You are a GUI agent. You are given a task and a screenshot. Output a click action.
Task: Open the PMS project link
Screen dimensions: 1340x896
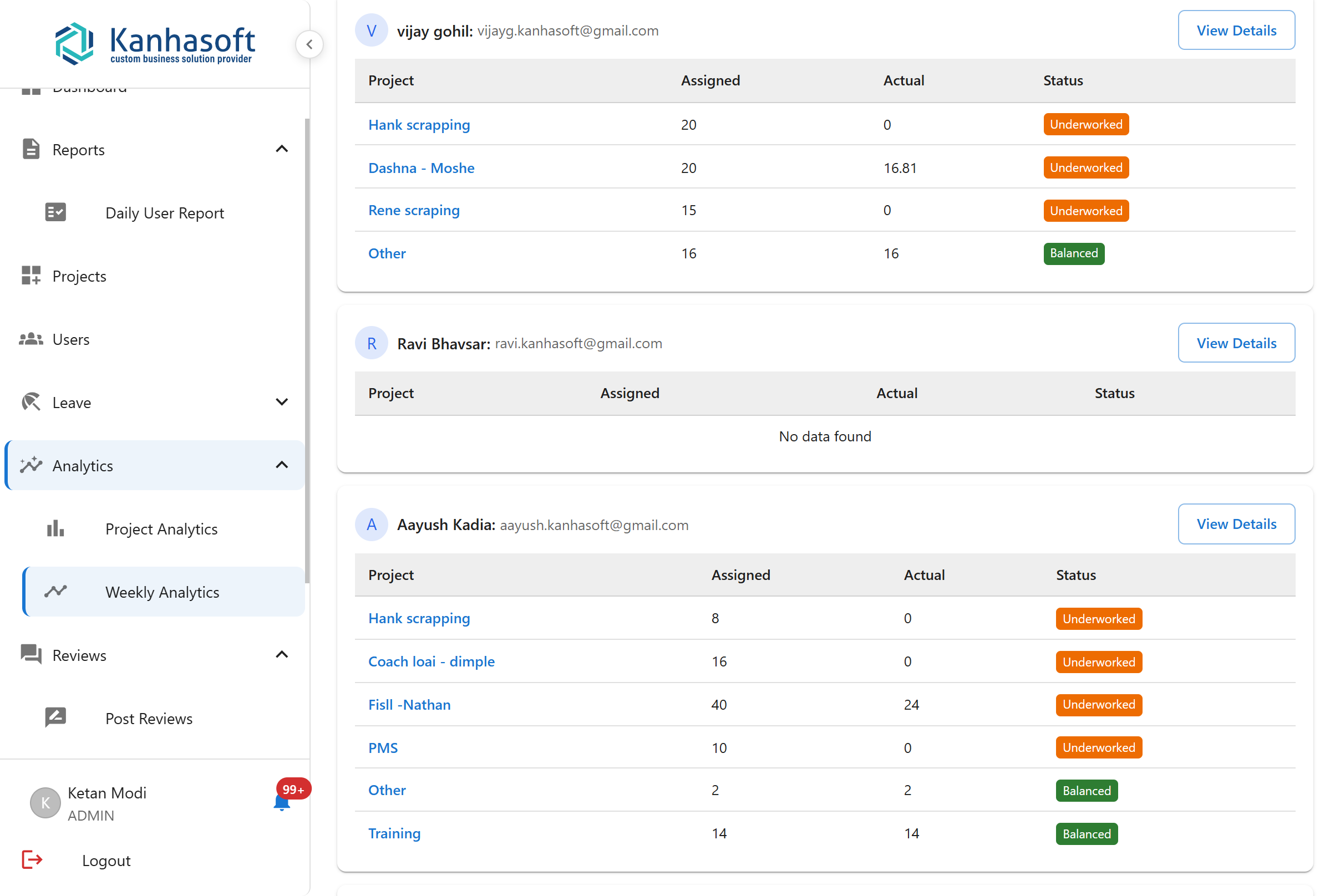[x=383, y=747]
